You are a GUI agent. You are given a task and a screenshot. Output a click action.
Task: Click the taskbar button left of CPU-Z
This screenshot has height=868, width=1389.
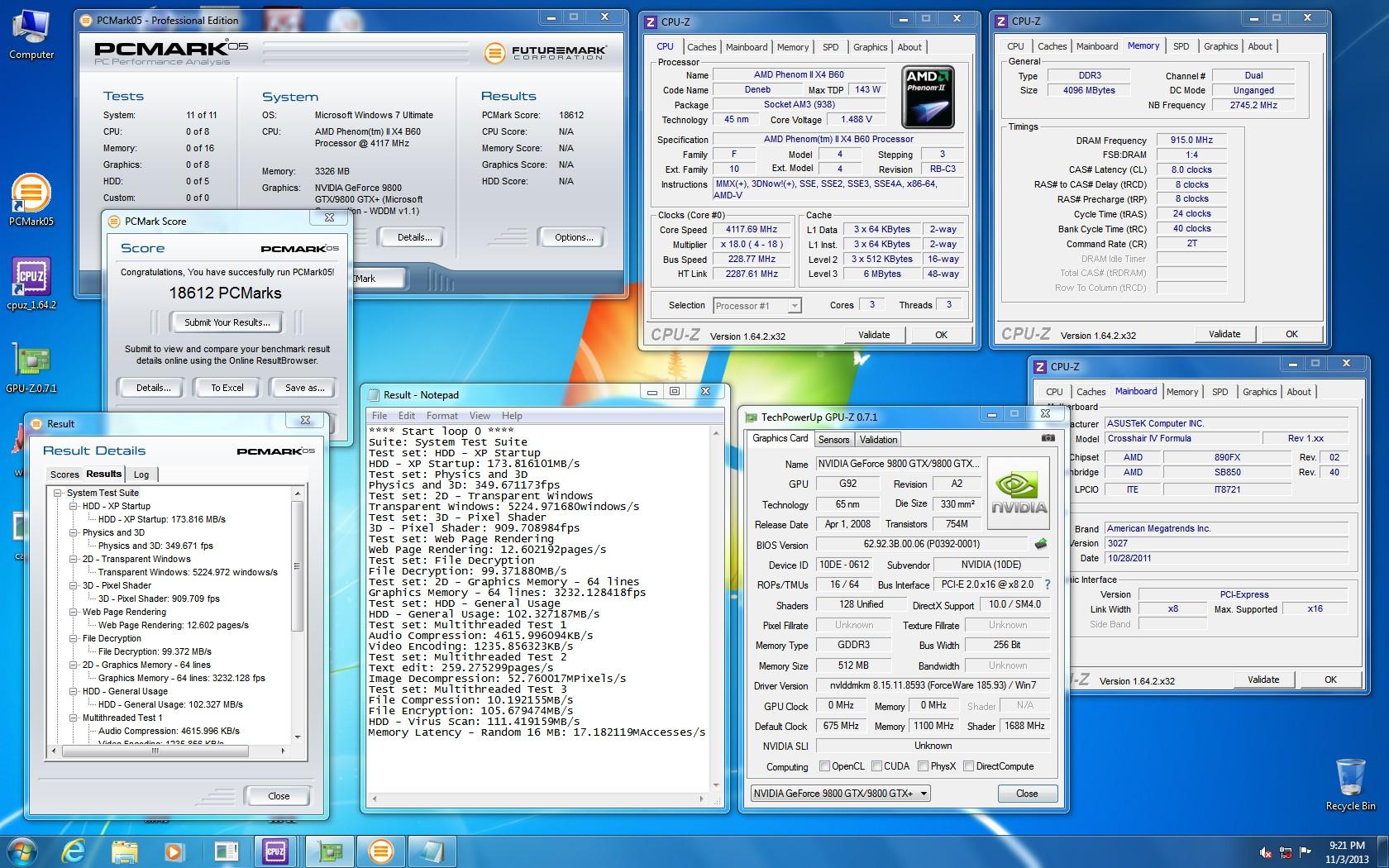point(225,851)
